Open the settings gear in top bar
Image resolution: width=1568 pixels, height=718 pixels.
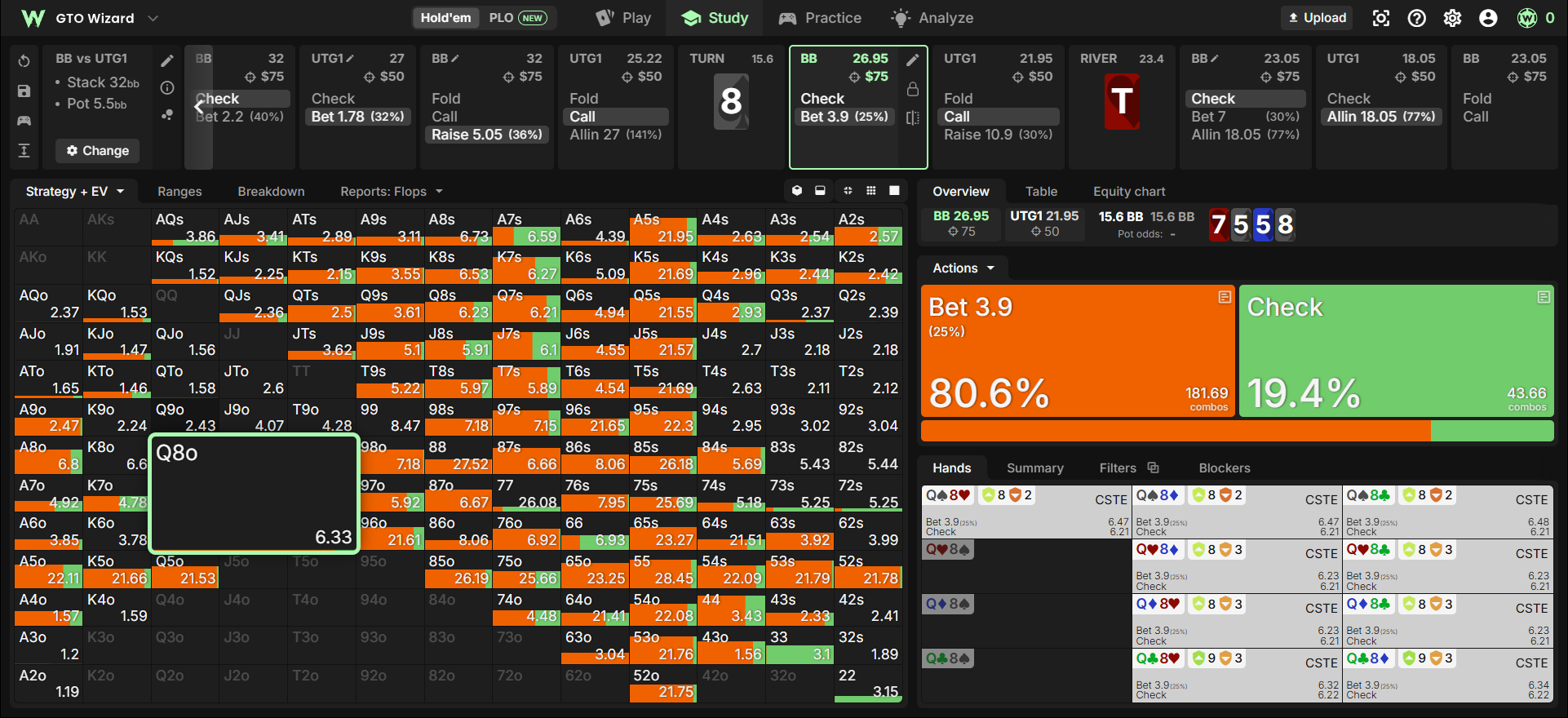pyautogui.click(x=1453, y=18)
